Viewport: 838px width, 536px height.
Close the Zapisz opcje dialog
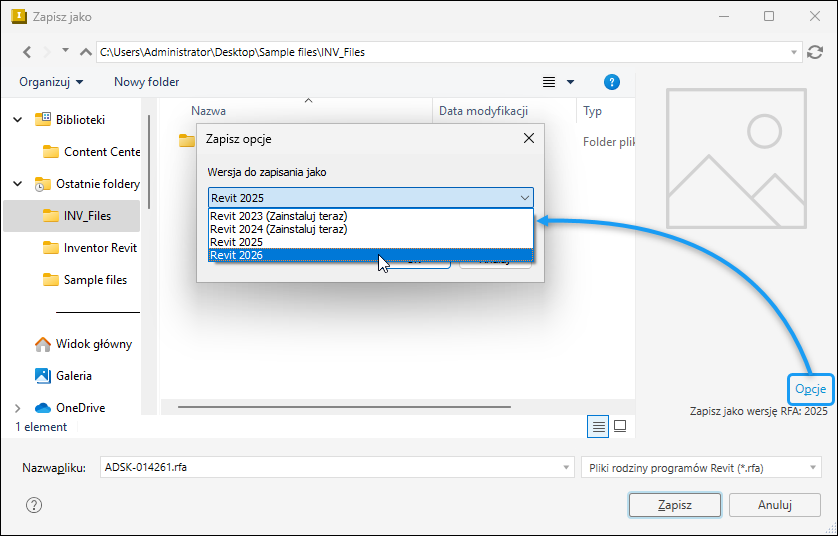(529, 138)
